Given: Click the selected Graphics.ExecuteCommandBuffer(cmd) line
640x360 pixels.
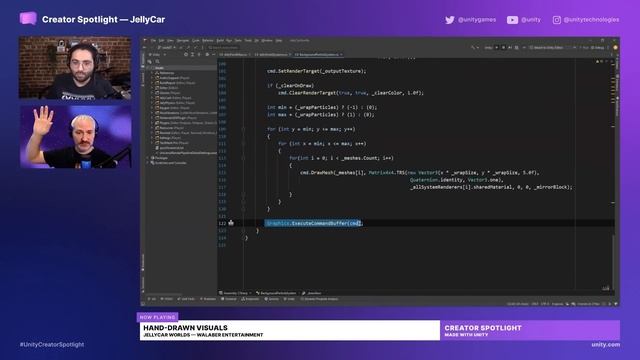Looking at the screenshot, I should [313, 223].
